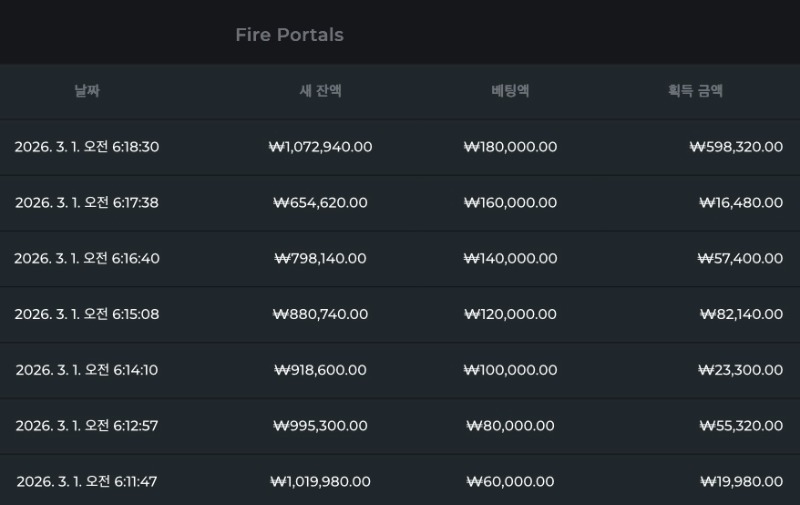Click the ₩654,620.00 balance value
Screen dimensions: 800x505
coord(320,203)
